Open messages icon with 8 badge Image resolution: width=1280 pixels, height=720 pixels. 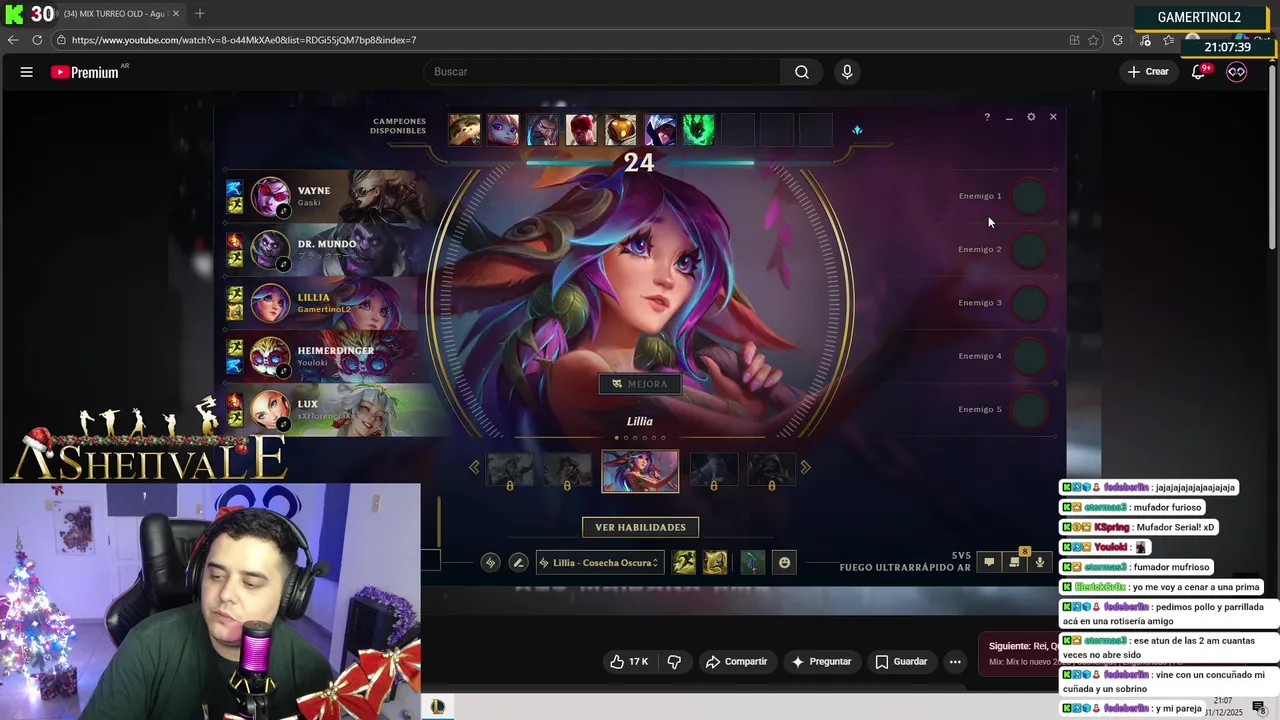click(1014, 562)
